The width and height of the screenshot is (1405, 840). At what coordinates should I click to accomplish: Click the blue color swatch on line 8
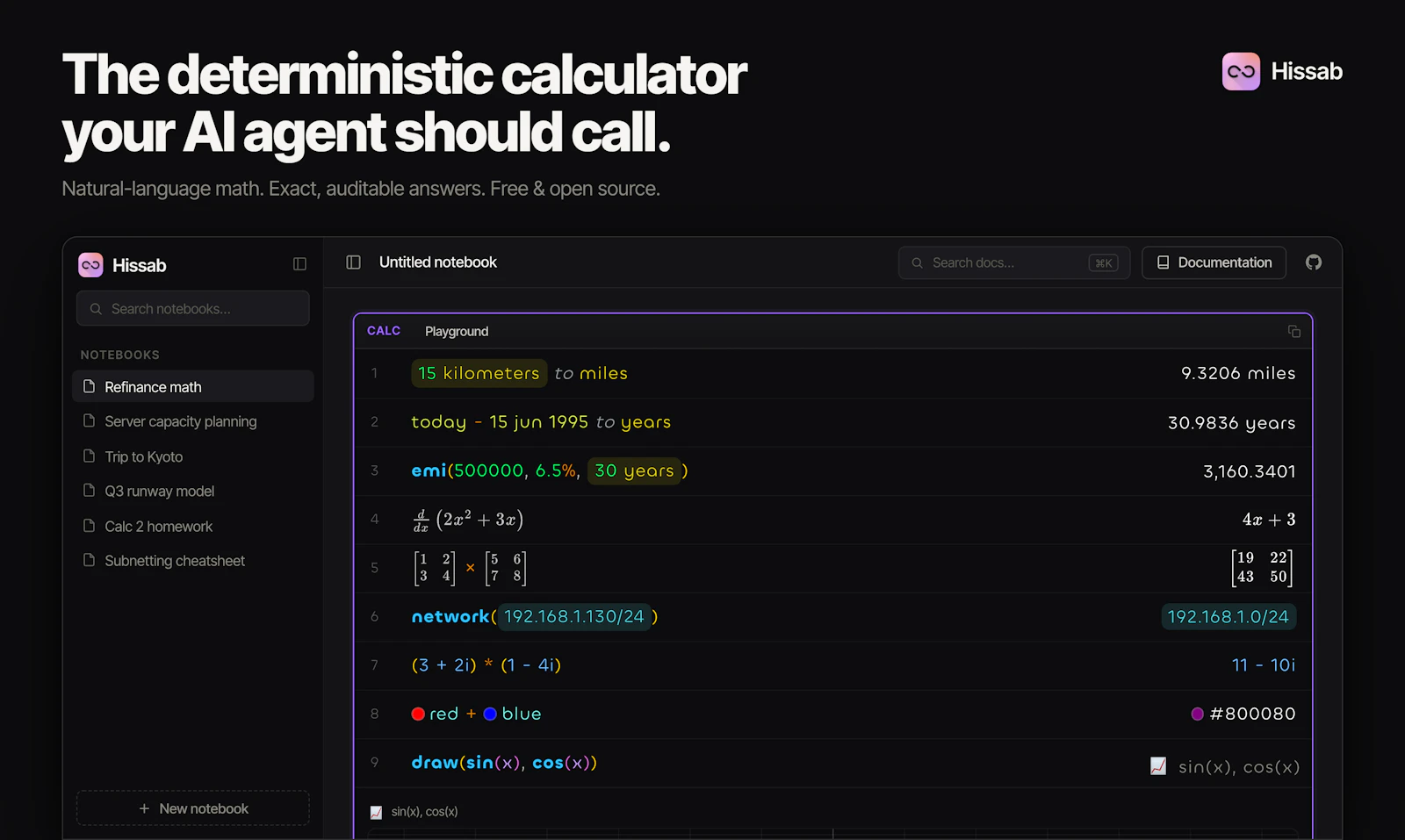tap(490, 714)
